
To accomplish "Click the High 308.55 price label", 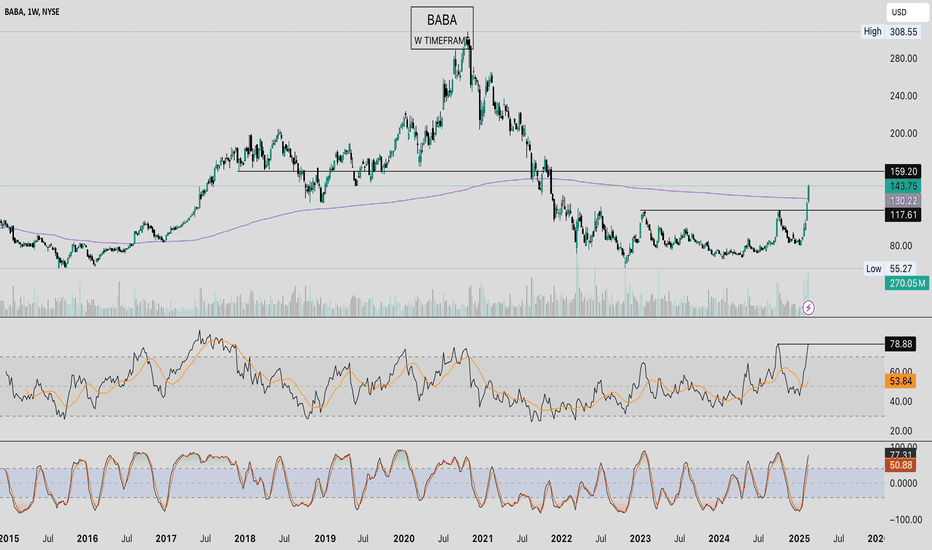I will [891, 32].
